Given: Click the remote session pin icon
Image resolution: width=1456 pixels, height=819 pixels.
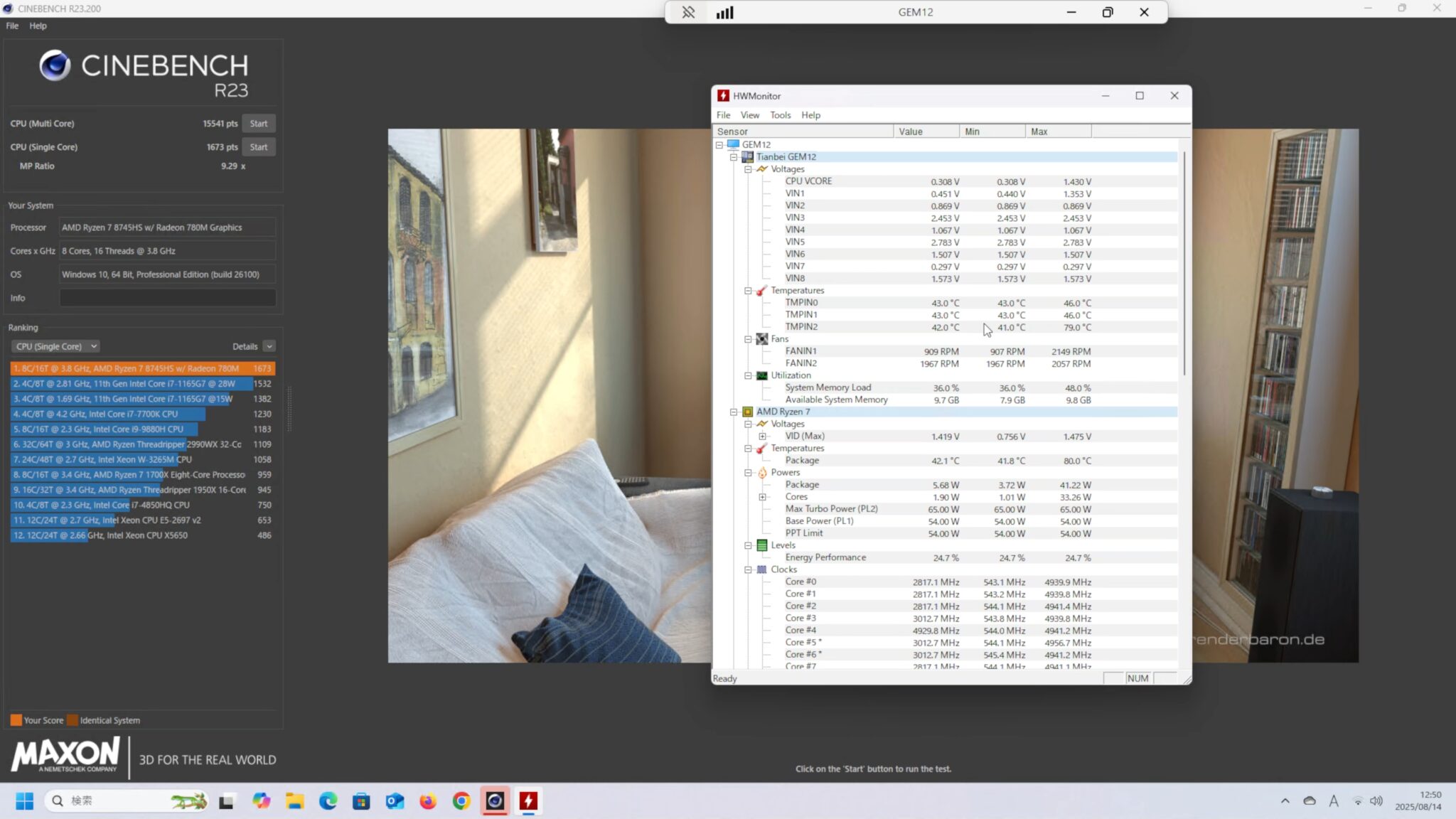Looking at the screenshot, I should coord(687,12).
